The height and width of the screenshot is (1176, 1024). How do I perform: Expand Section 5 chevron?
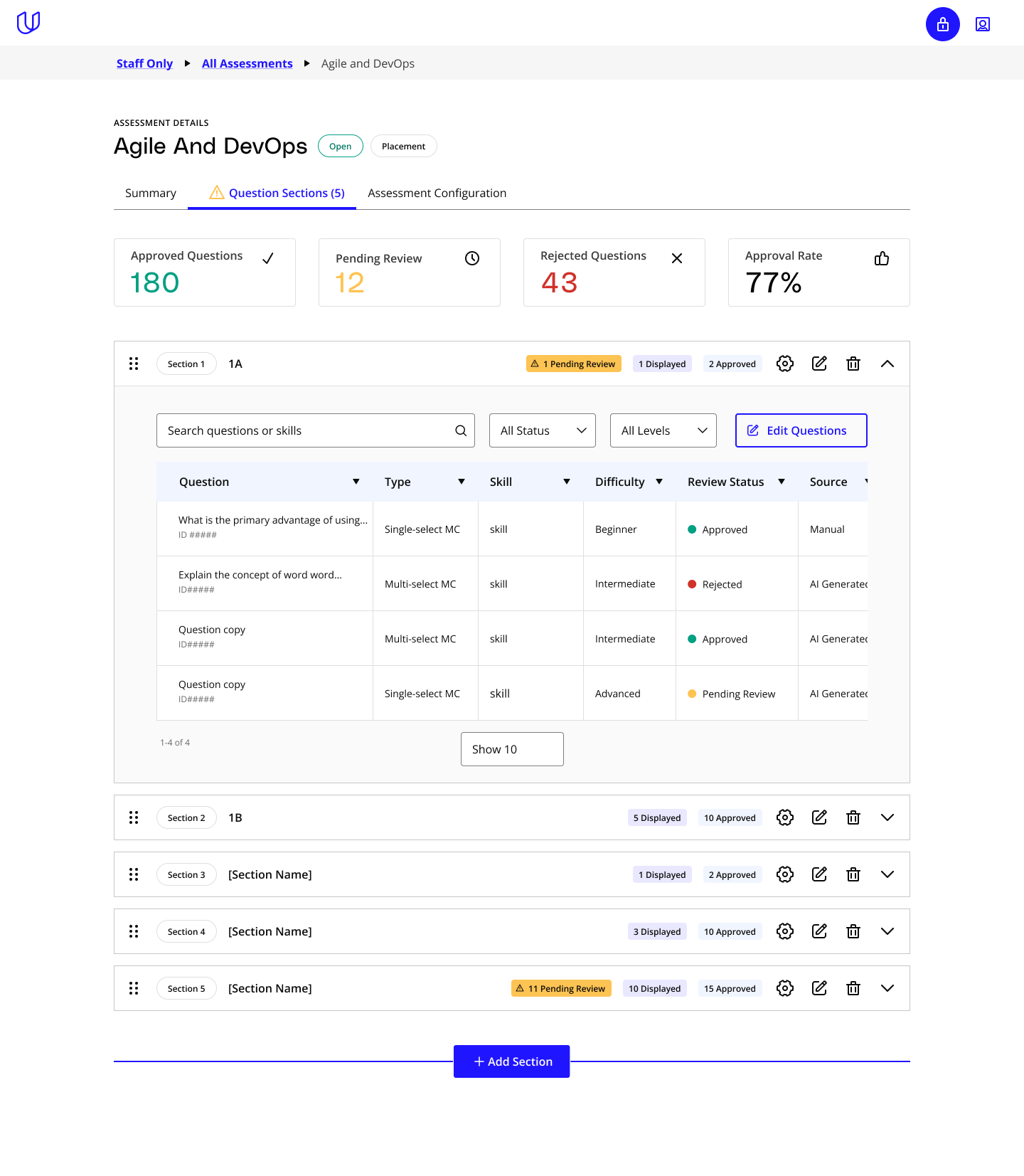coord(887,988)
